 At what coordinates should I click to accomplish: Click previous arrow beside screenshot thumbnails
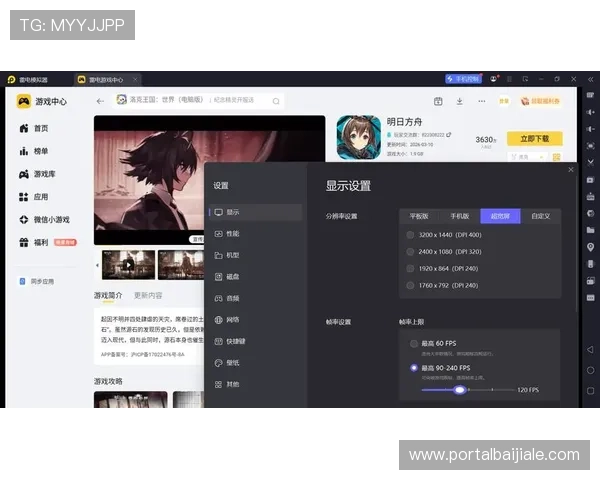click(x=97, y=265)
